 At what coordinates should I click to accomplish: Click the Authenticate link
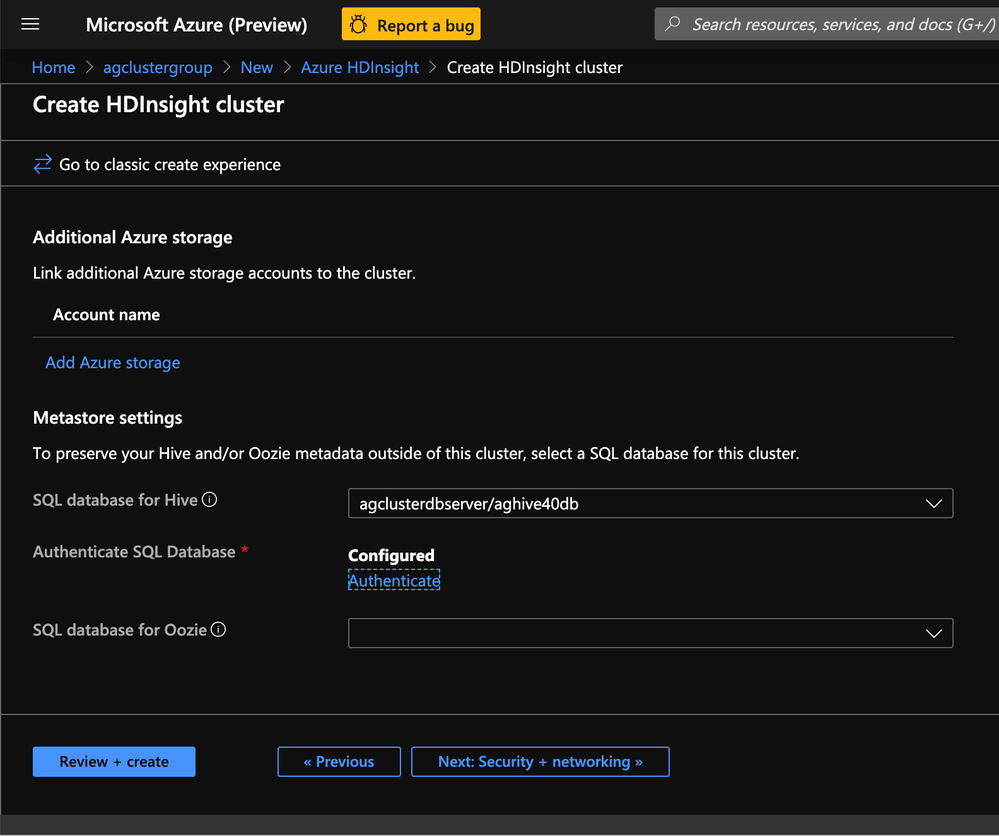[394, 580]
